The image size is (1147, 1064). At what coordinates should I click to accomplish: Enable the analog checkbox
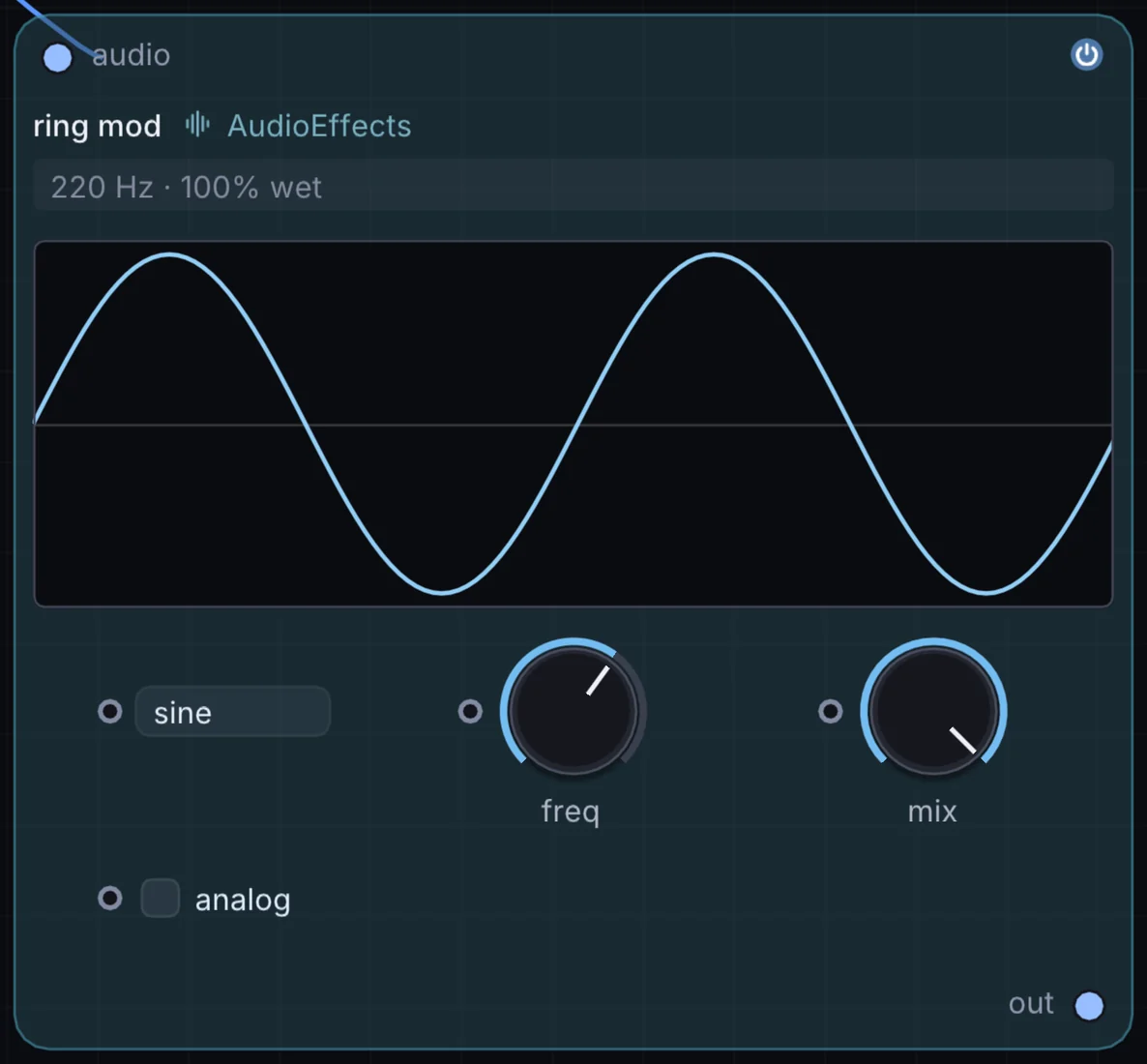161,898
